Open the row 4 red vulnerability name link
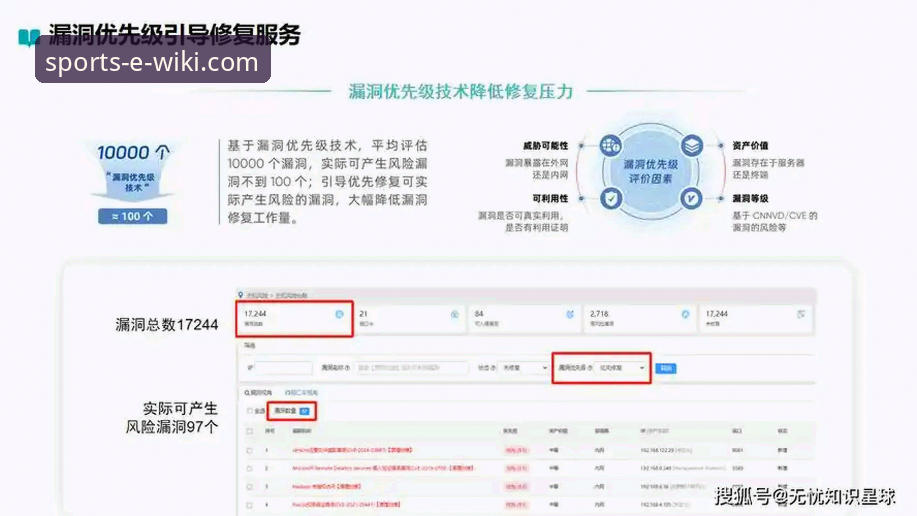This screenshot has height=516, width=917. pyautogui.click(x=347, y=504)
